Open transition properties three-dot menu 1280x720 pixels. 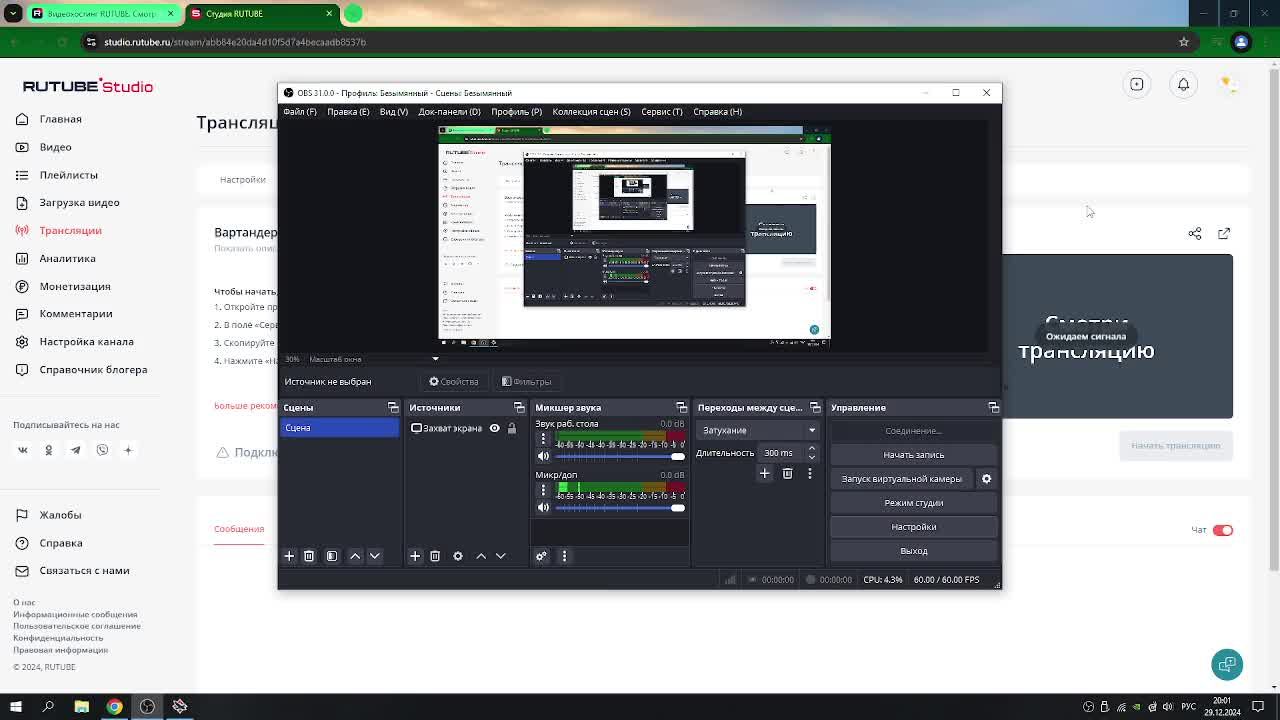pyautogui.click(x=810, y=474)
